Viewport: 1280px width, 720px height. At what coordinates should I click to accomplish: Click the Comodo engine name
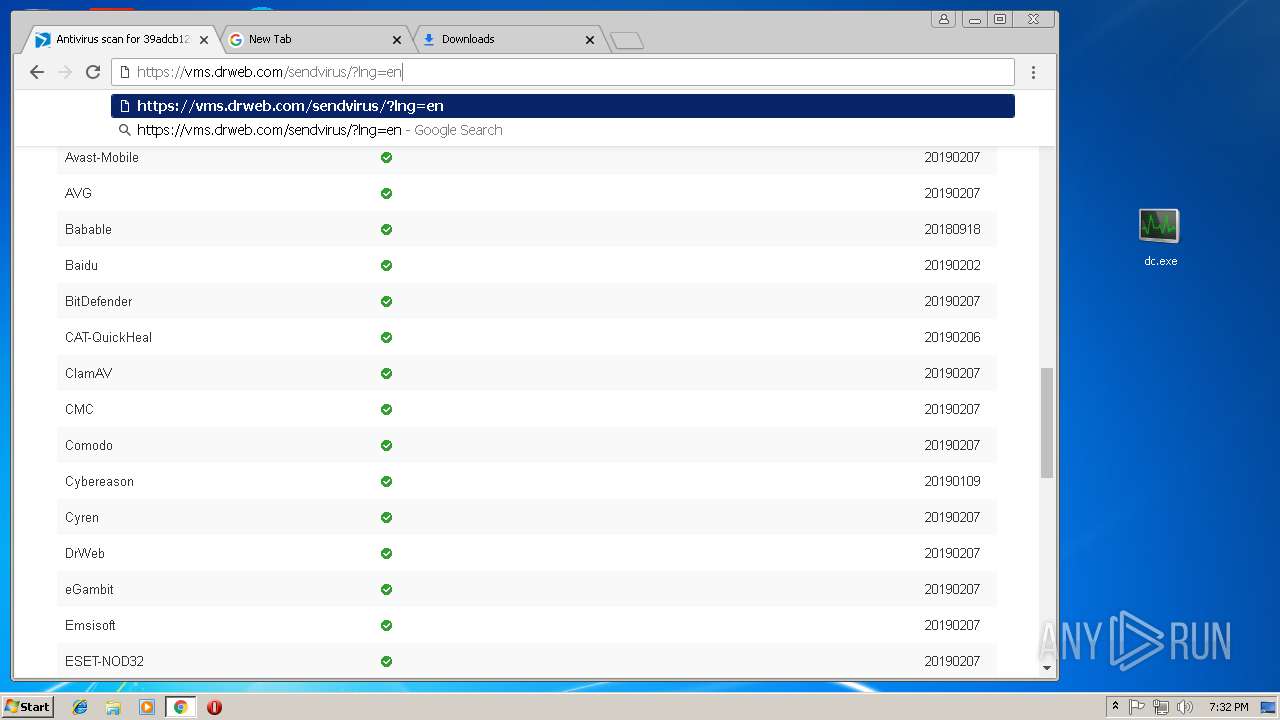89,445
